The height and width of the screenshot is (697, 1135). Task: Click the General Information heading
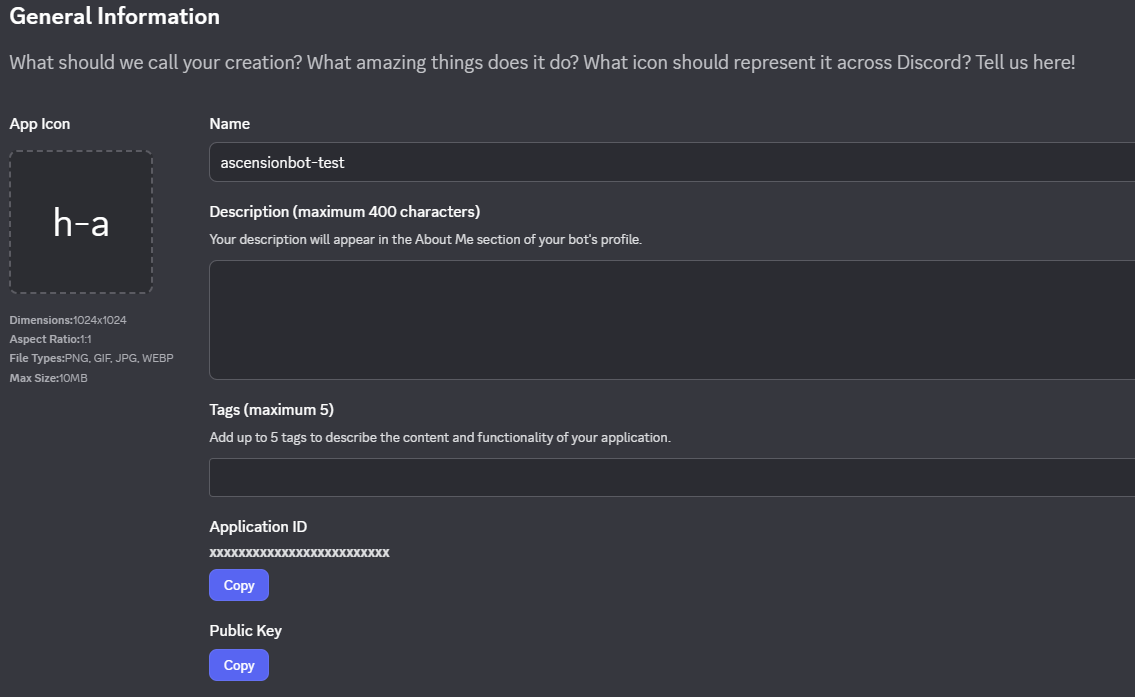(114, 17)
